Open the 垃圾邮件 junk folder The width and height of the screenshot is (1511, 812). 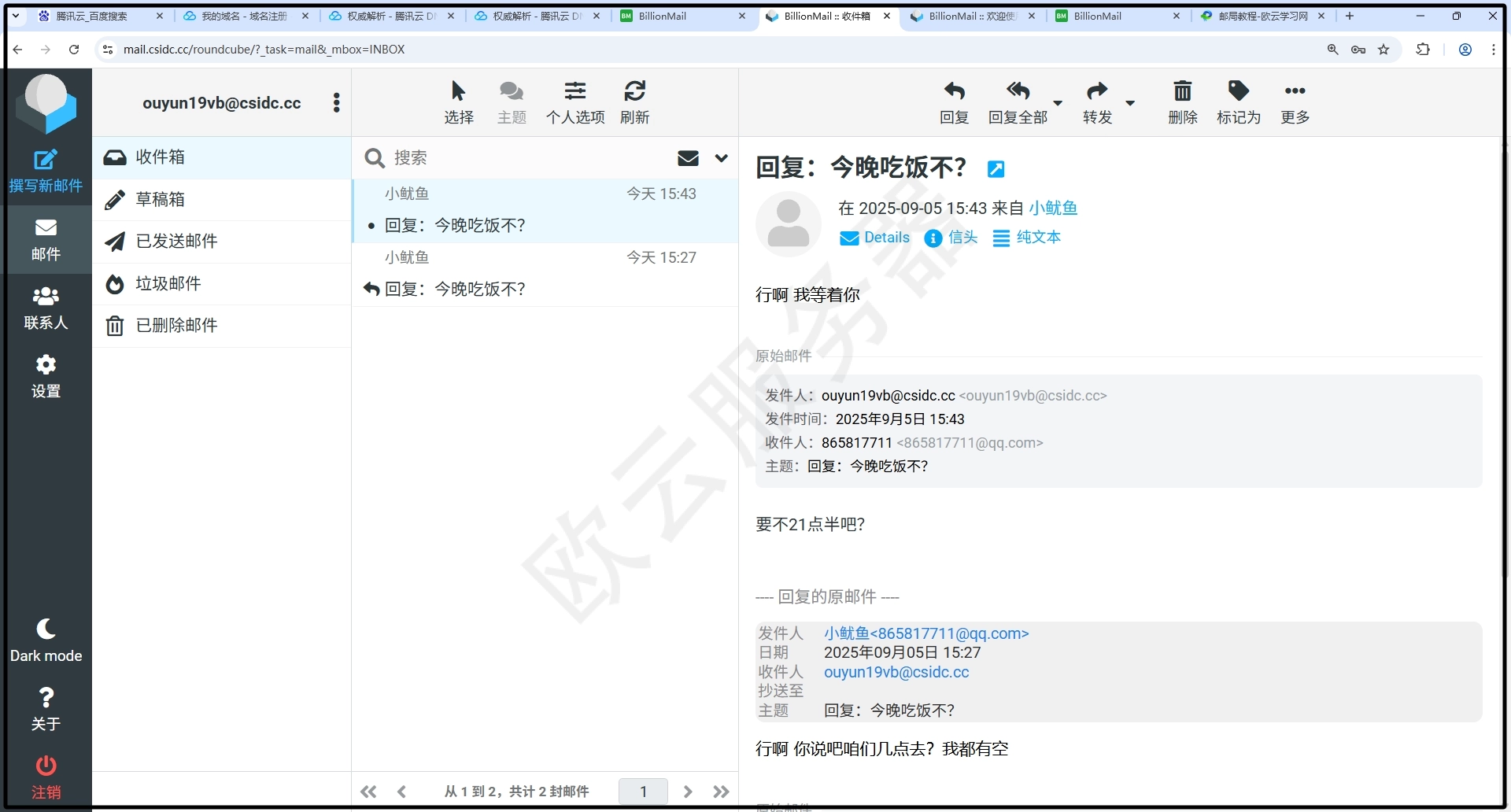pos(222,283)
